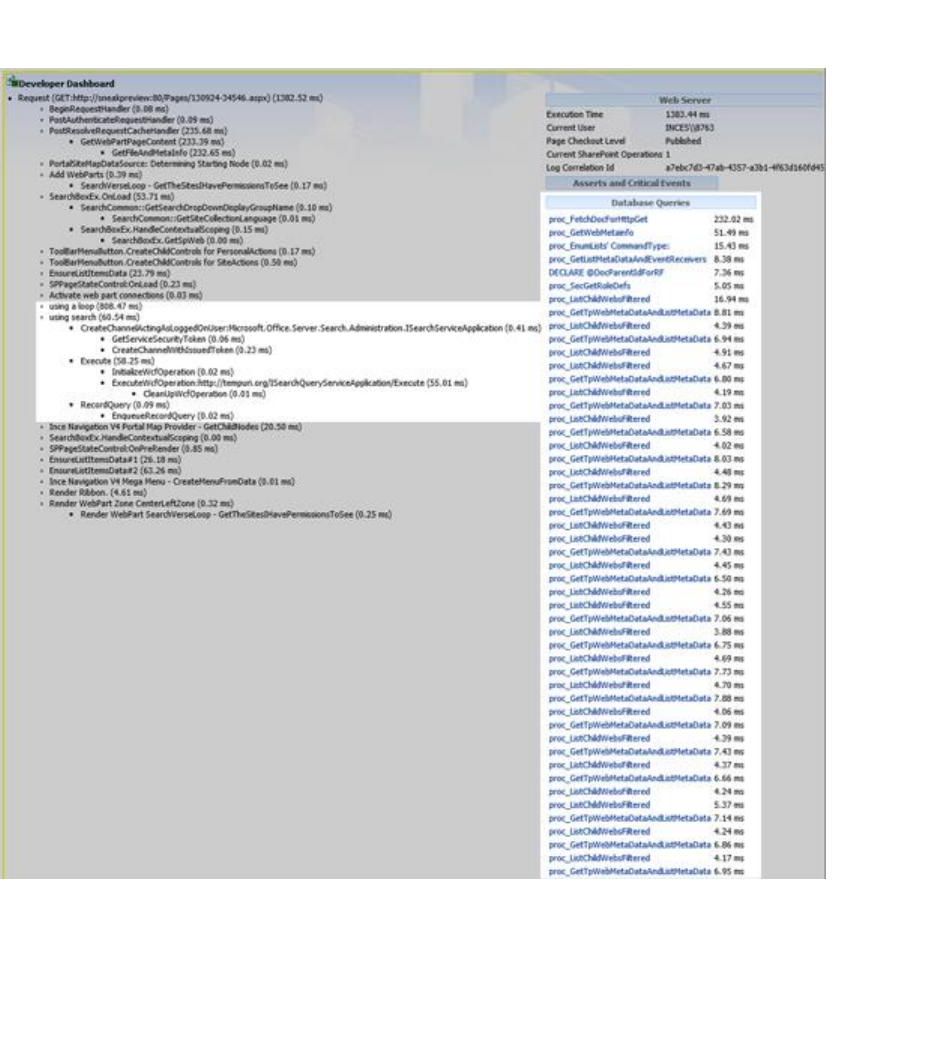
Task: Select Ince Navigation V4 Portal Map Provider entry
Action: pyautogui.click(x=175, y=427)
